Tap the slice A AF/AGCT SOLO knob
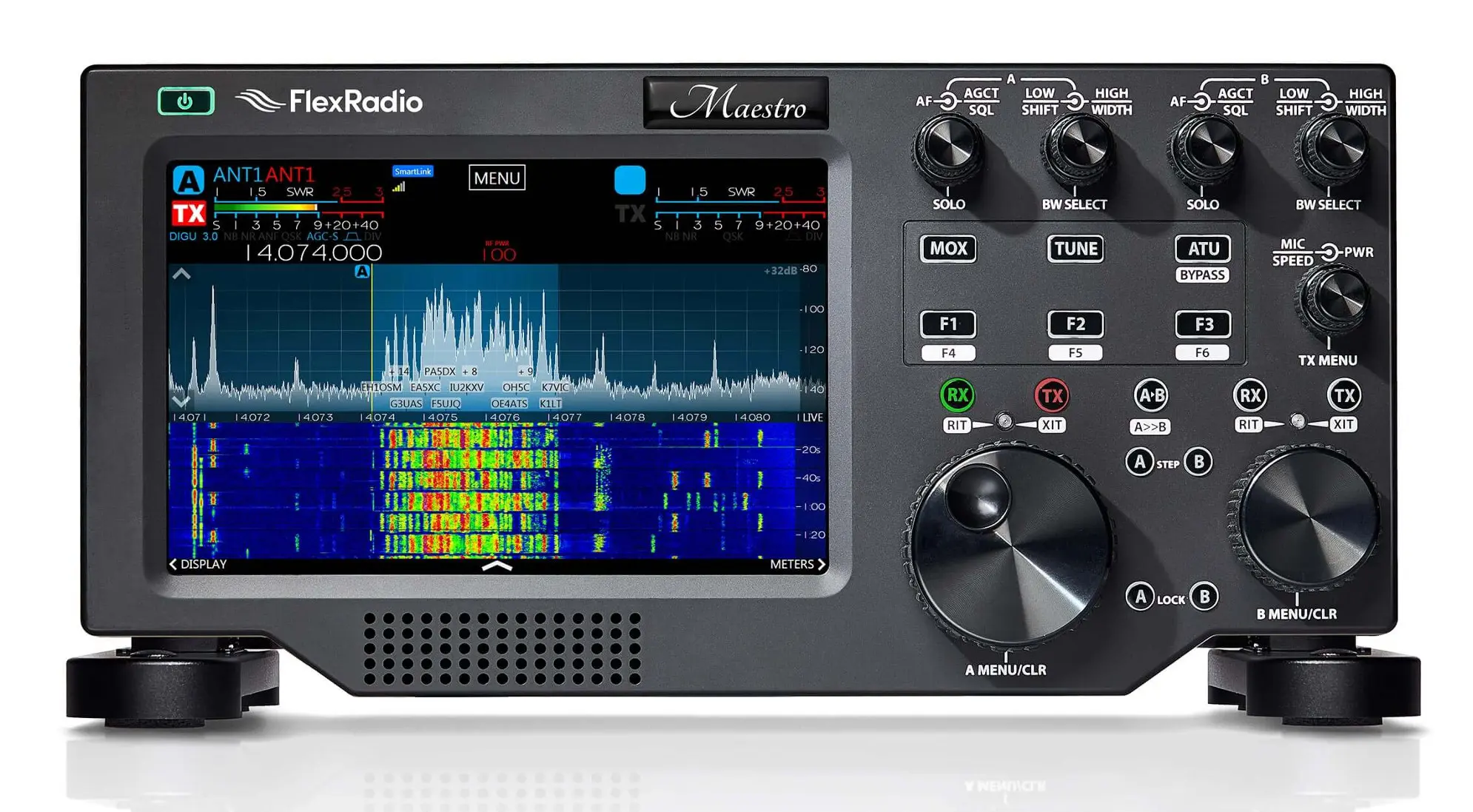Screen dimensions: 1473x812 point(949,149)
